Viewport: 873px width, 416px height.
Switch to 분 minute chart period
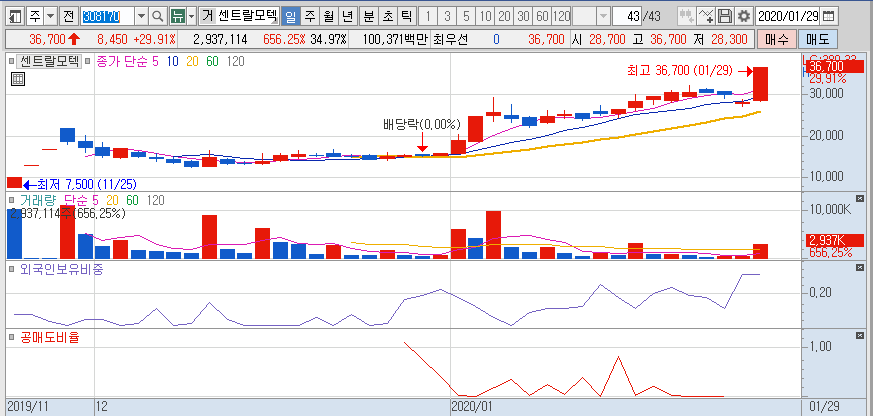click(369, 17)
